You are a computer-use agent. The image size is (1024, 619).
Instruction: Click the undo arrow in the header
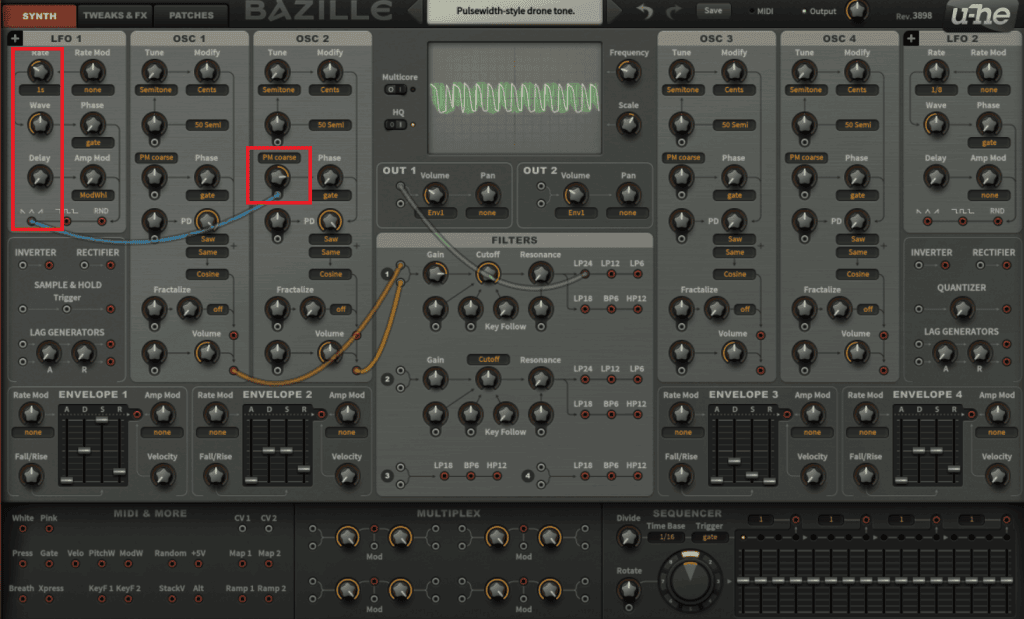click(x=645, y=12)
